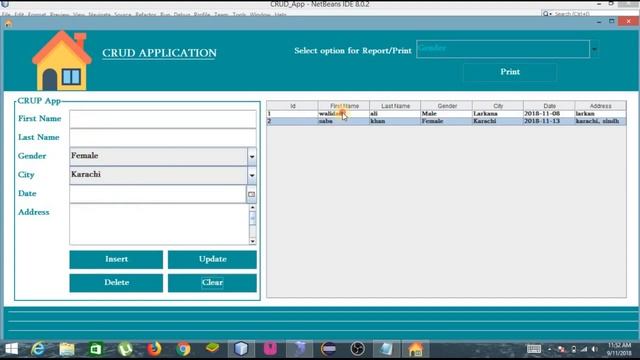Click the Date column header in table

(549, 106)
